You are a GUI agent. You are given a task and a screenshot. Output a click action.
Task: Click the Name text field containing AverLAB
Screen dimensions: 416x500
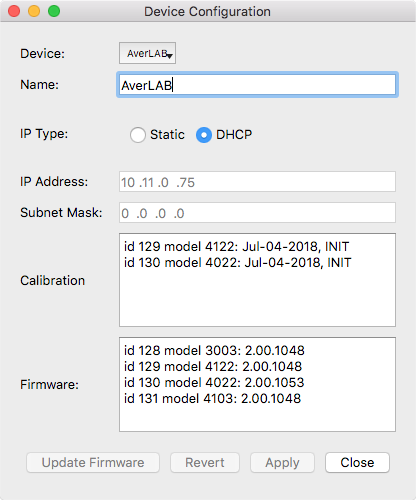point(257,85)
